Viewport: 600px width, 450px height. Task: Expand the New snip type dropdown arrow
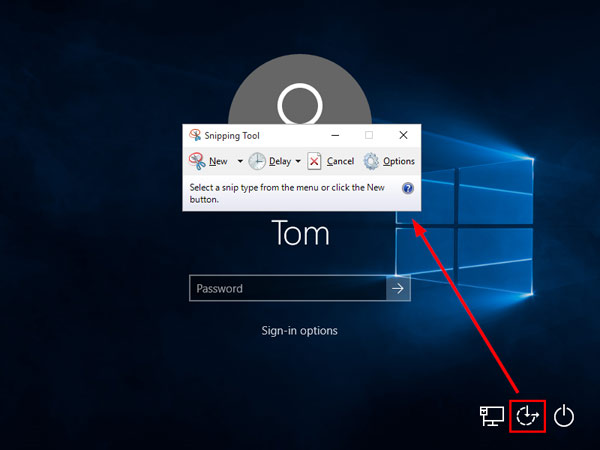click(x=240, y=161)
